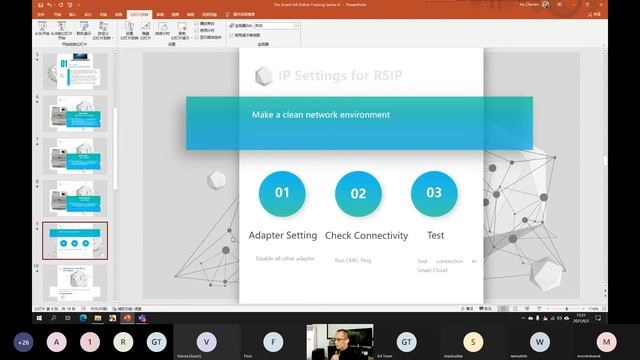Toggle the Use Presenter View checkbox

point(231,35)
